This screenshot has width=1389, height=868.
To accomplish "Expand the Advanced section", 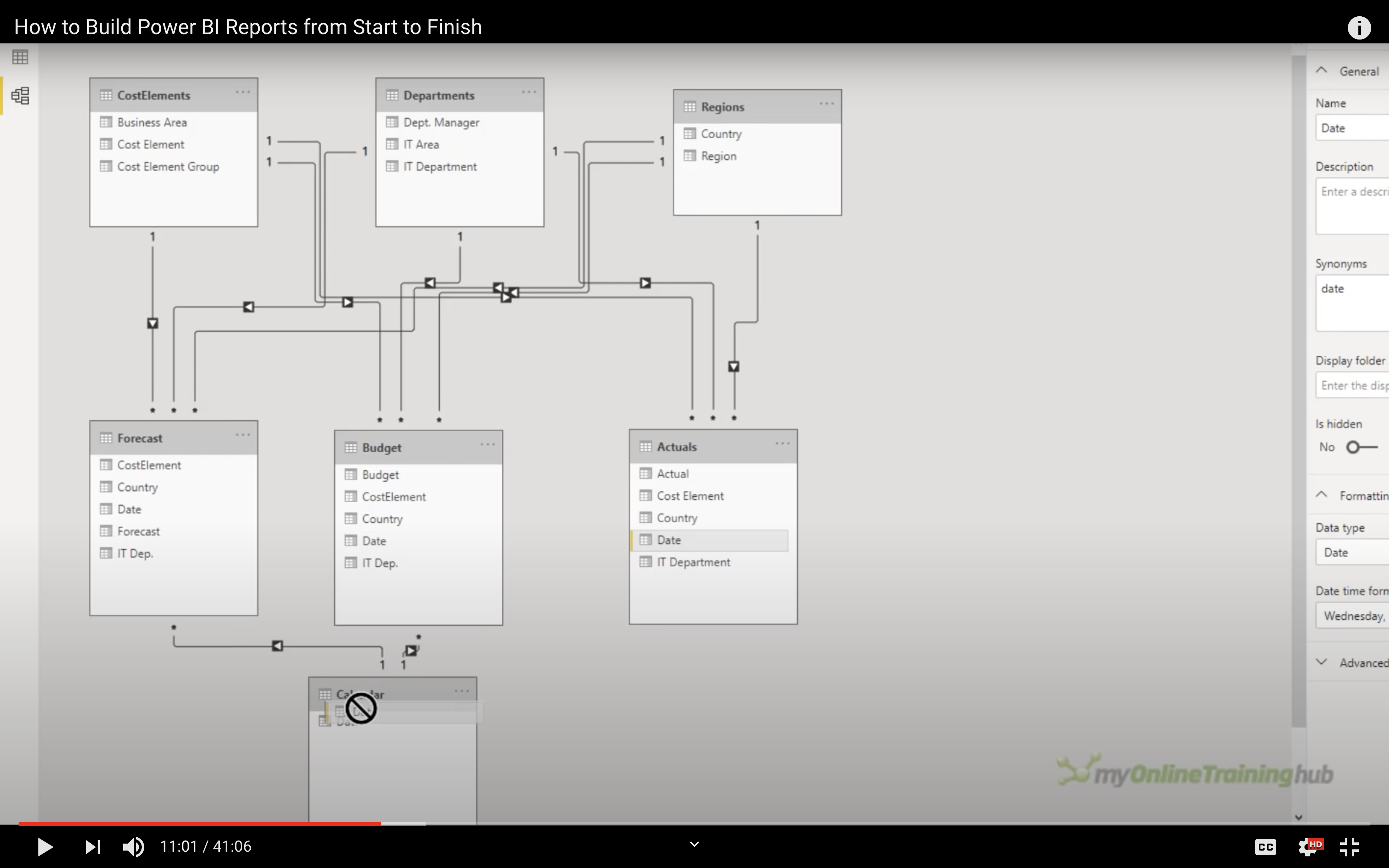I will (1322, 663).
